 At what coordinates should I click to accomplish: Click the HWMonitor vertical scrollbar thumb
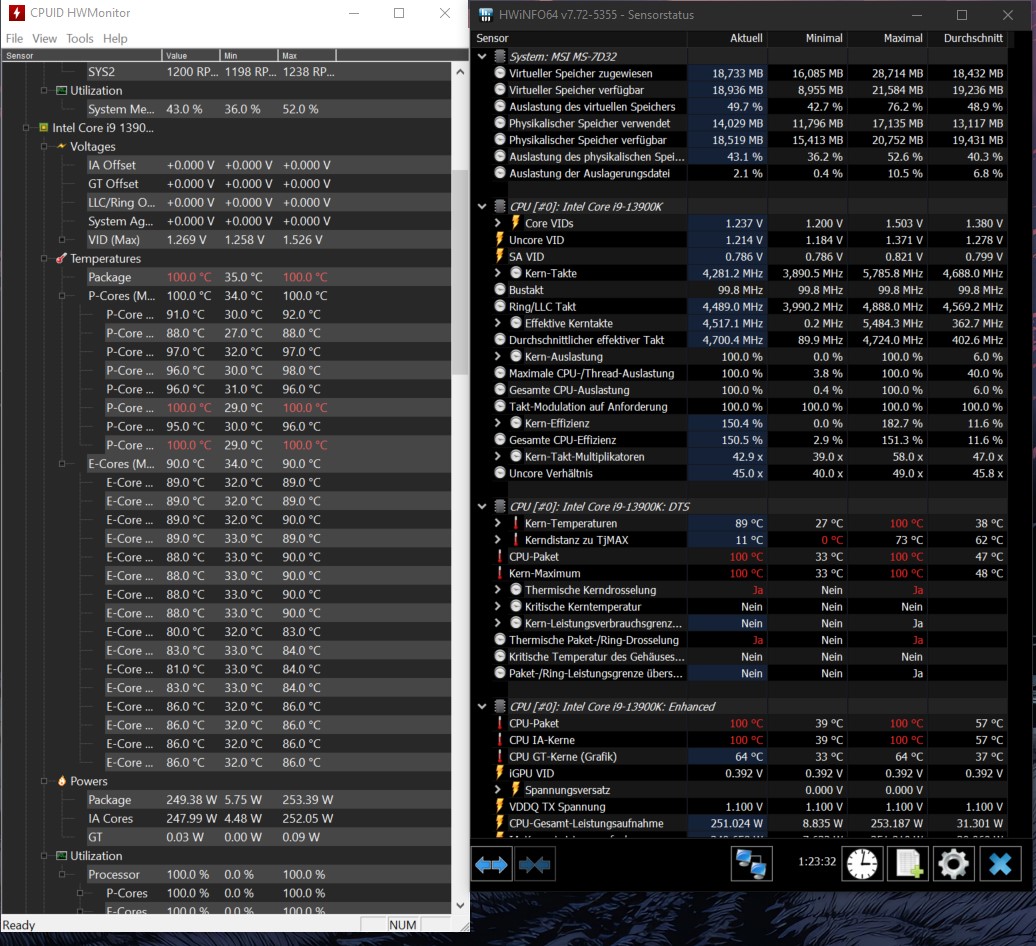[460, 272]
